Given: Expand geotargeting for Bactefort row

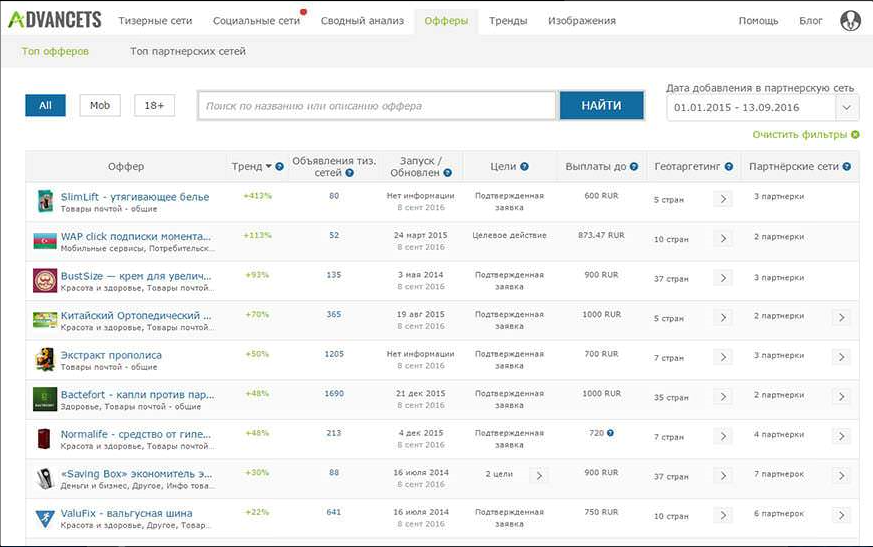Looking at the screenshot, I should pyautogui.click(x=723, y=397).
